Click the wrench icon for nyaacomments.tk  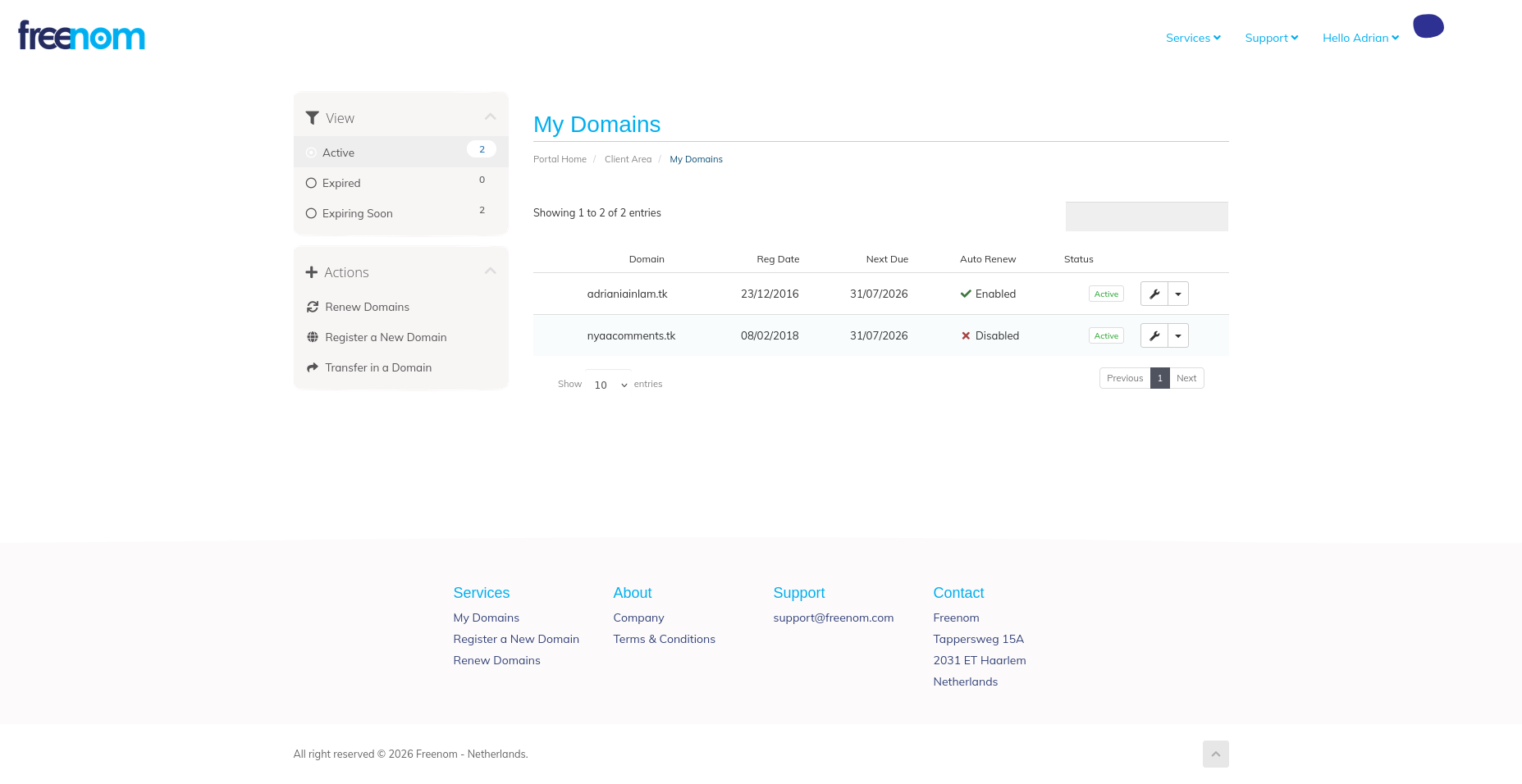1154,335
